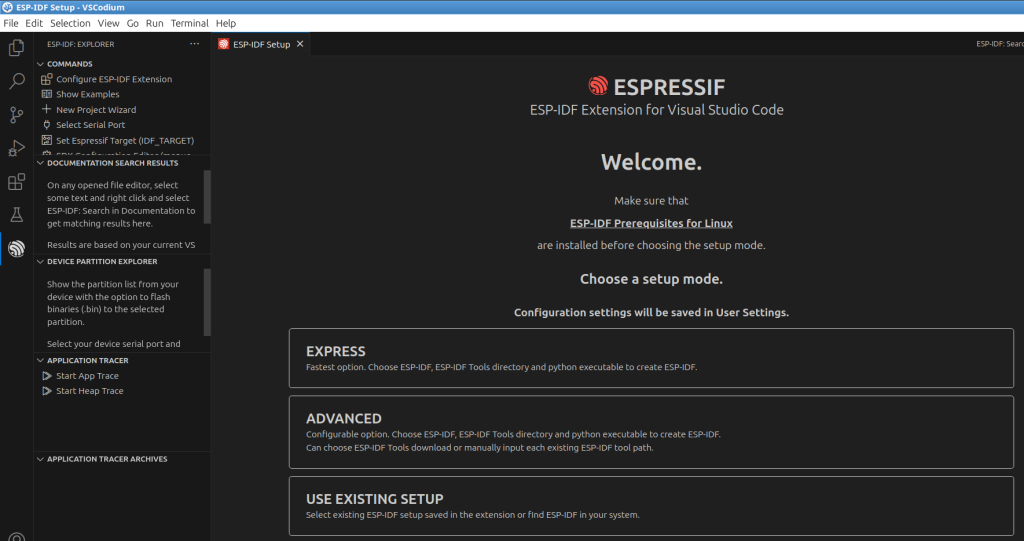Choose the EXPRESS setup mode
This screenshot has width=1024, height=541.
[x=651, y=358]
